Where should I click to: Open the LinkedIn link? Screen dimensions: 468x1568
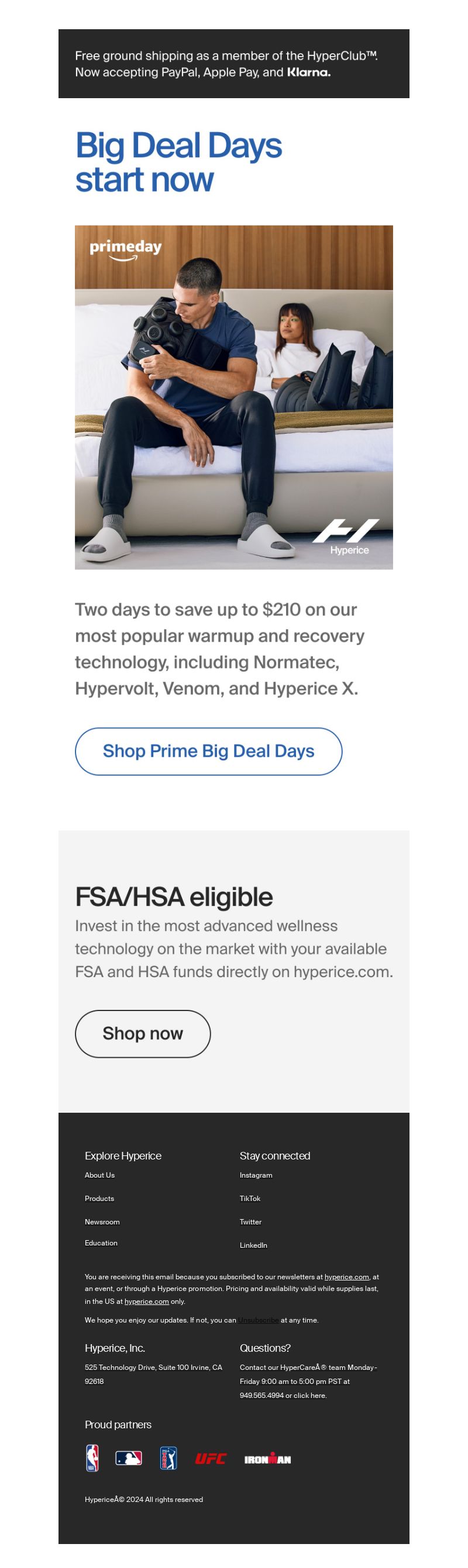coord(253,1245)
